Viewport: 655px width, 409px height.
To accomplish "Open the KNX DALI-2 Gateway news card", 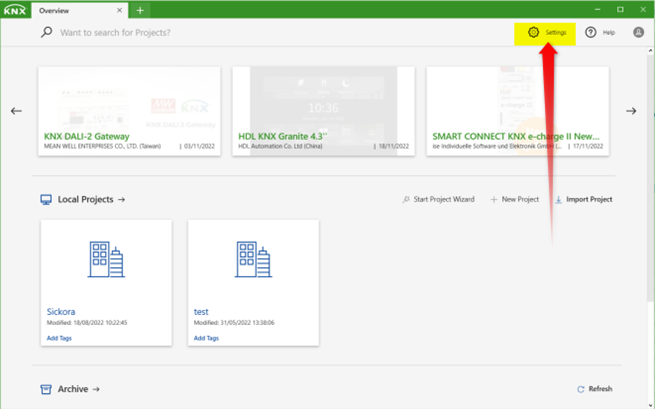I will 129,111.
